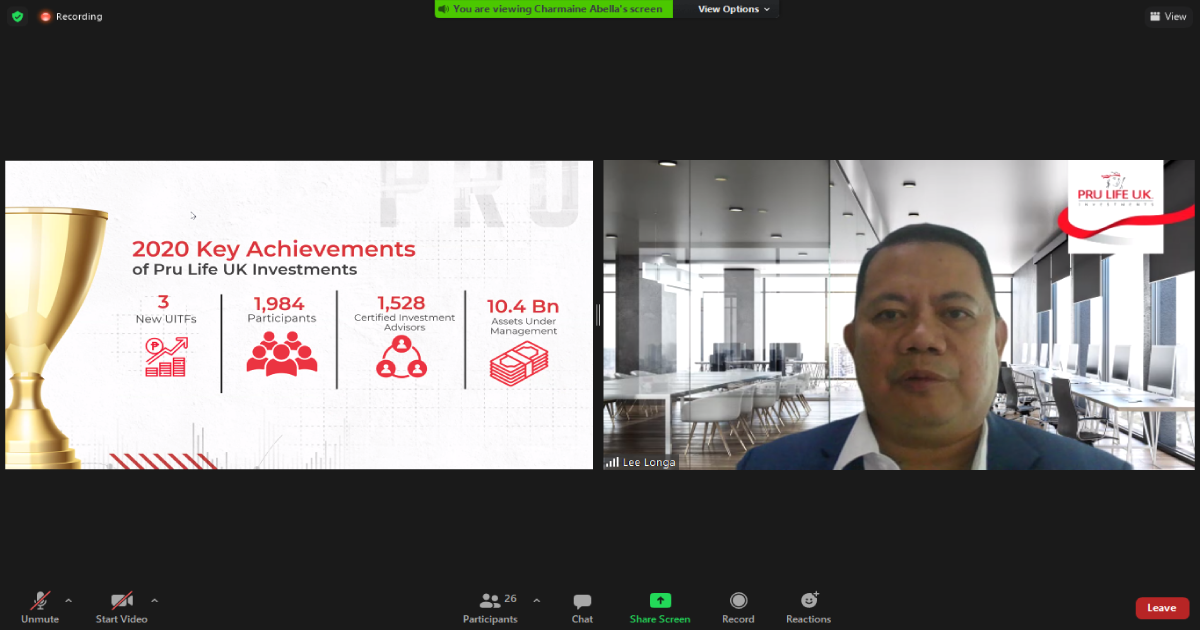Screen dimensions: 1200x630
Task: Open the View menu at top right
Action: pos(1167,16)
